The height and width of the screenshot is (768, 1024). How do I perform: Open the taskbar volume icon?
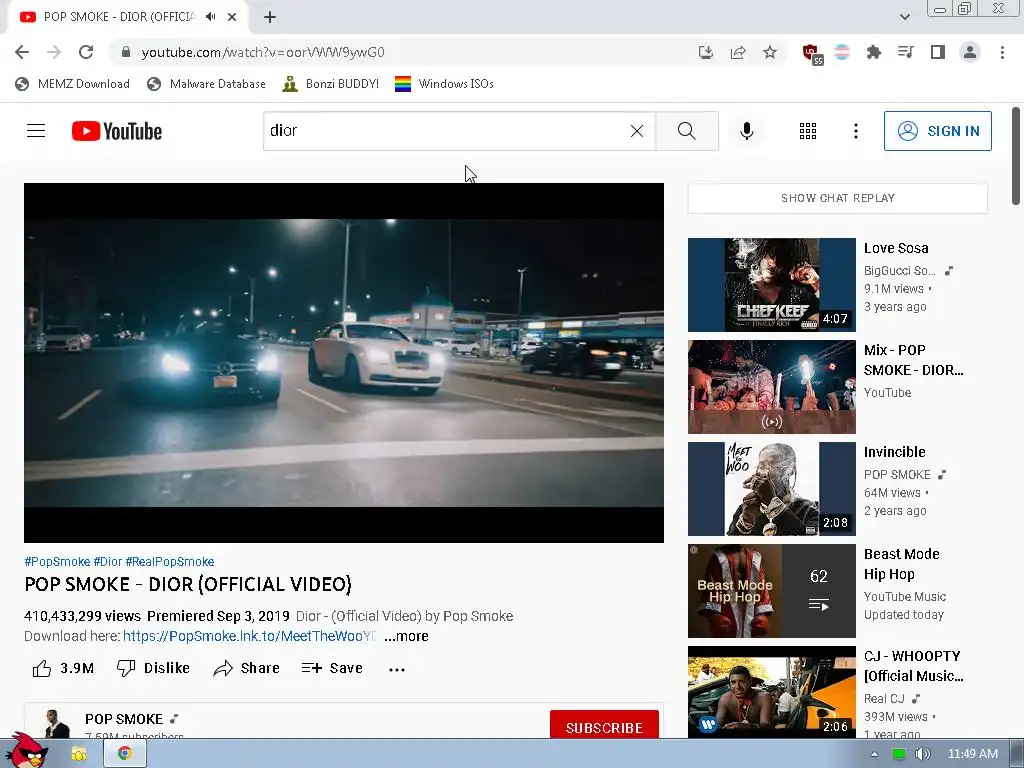(x=922, y=754)
